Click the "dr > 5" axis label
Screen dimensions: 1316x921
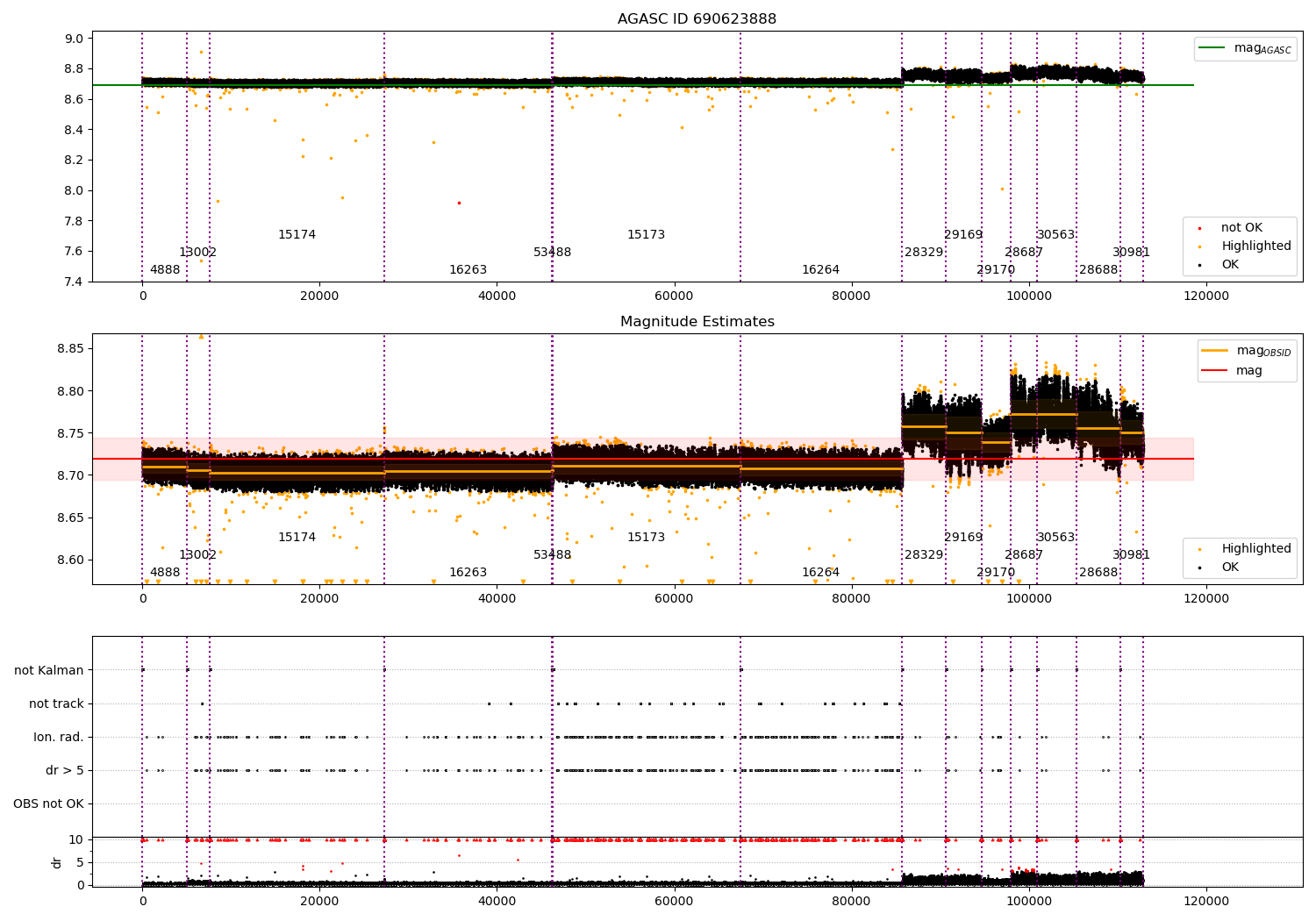tap(65, 770)
